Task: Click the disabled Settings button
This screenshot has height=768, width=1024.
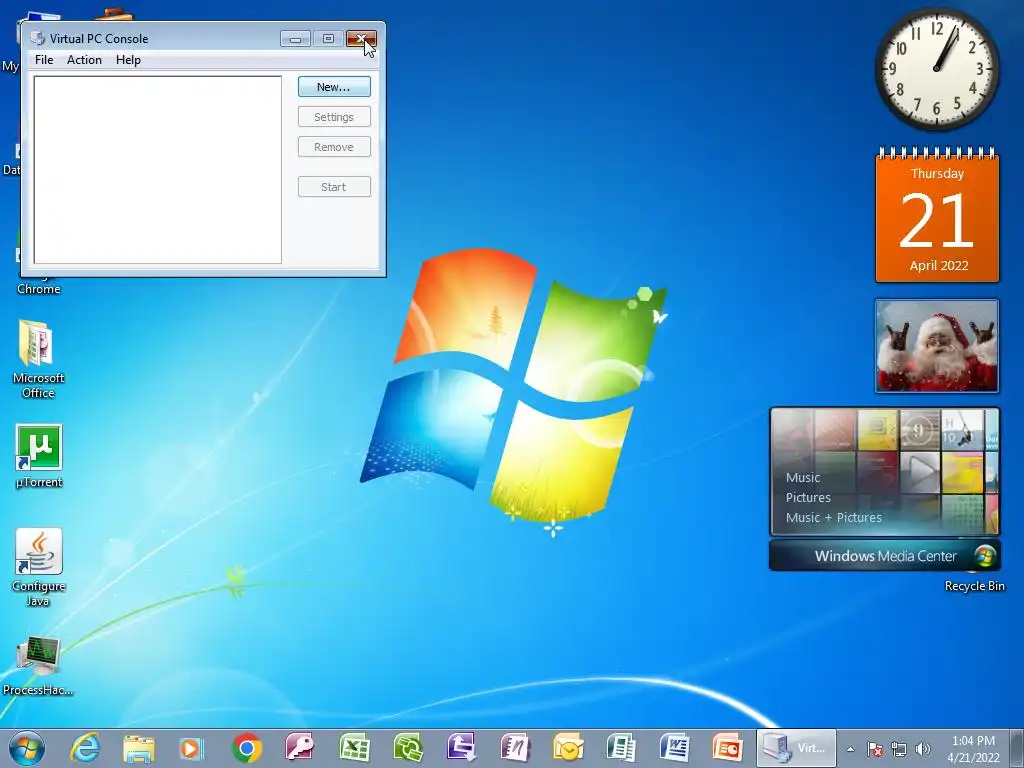Action: tap(334, 117)
